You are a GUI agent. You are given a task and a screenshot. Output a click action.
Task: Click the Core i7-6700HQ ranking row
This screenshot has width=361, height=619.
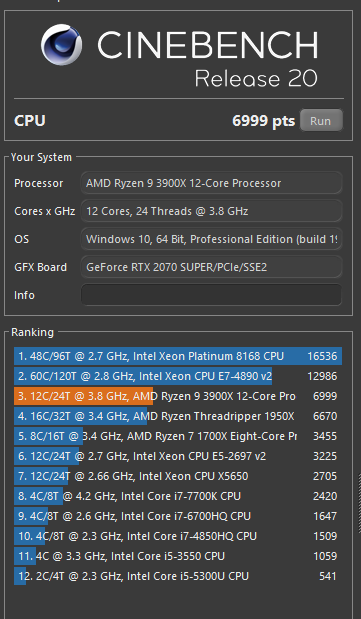point(178,516)
